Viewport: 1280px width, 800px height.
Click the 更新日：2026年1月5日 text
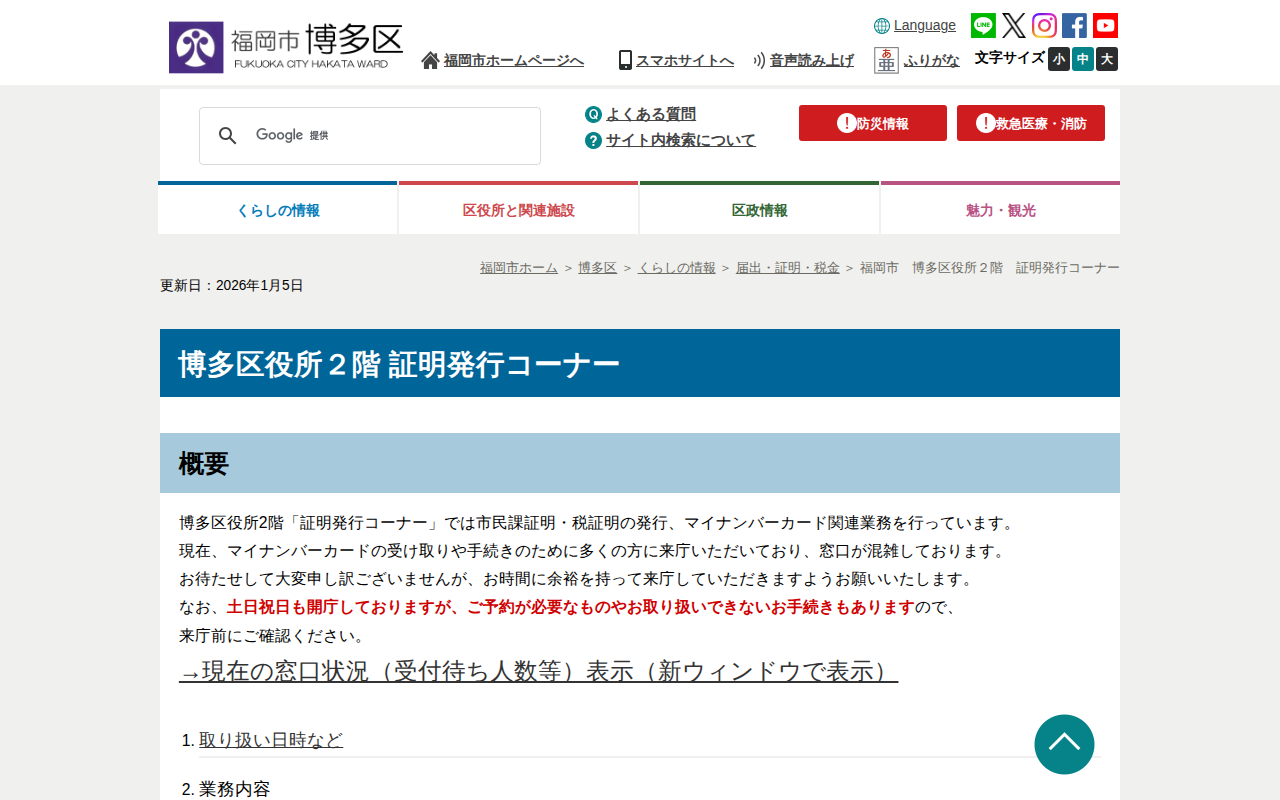click(x=232, y=286)
